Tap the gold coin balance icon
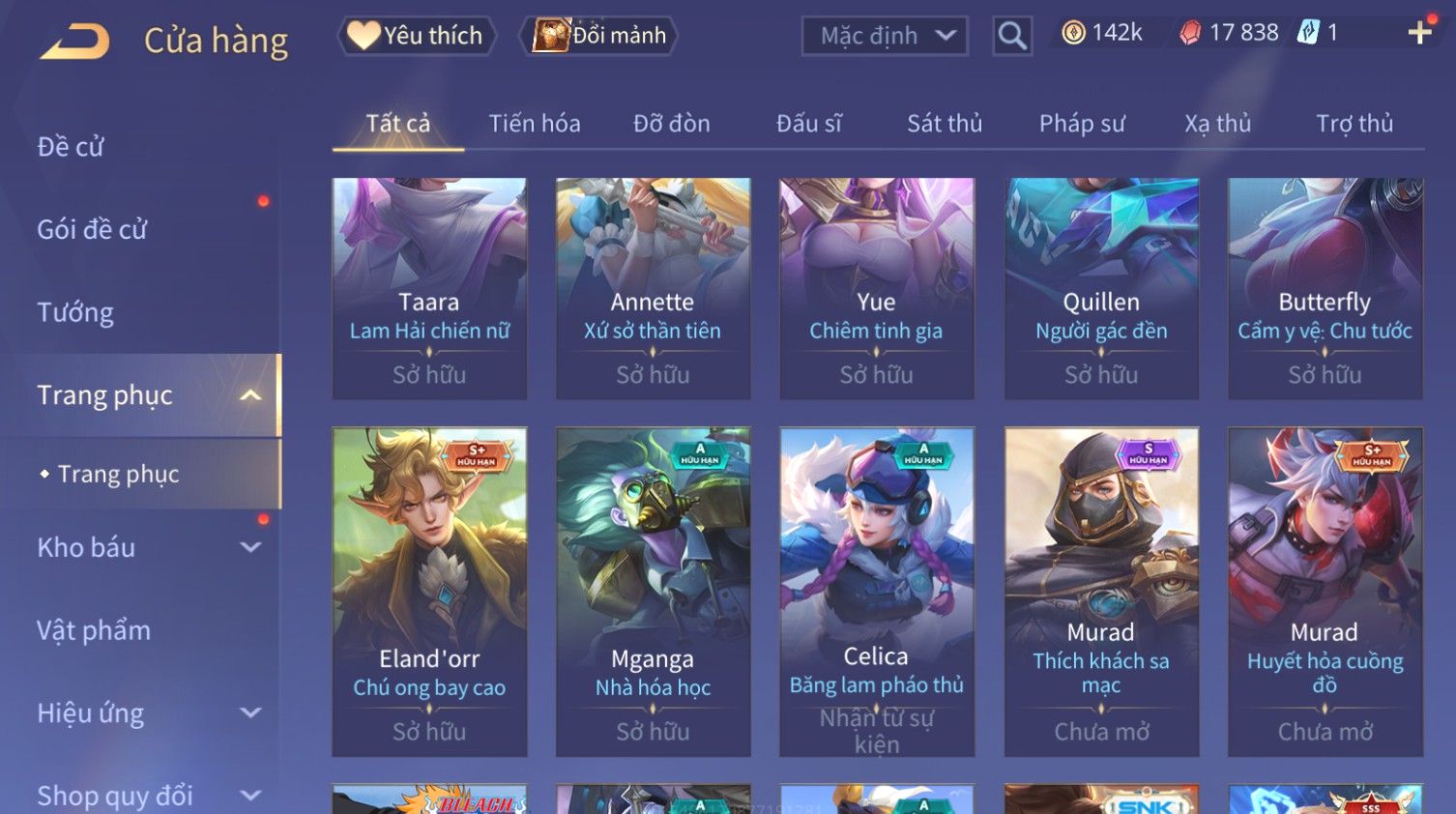The width and height of the screenshot is (1456, 814). coord(1073,33)
